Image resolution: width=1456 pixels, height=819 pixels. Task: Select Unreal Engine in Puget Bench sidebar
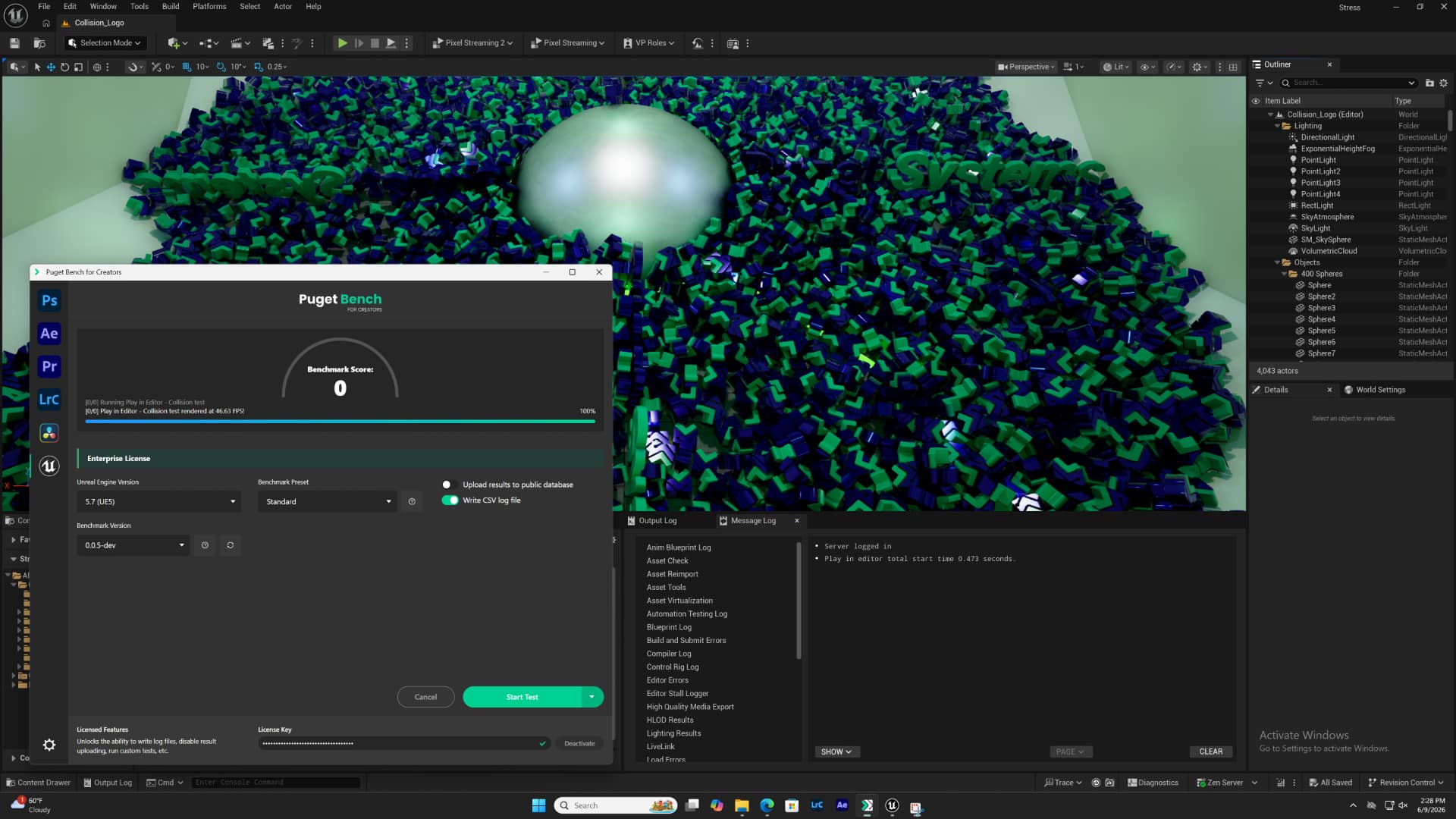[x=49, y=466]
